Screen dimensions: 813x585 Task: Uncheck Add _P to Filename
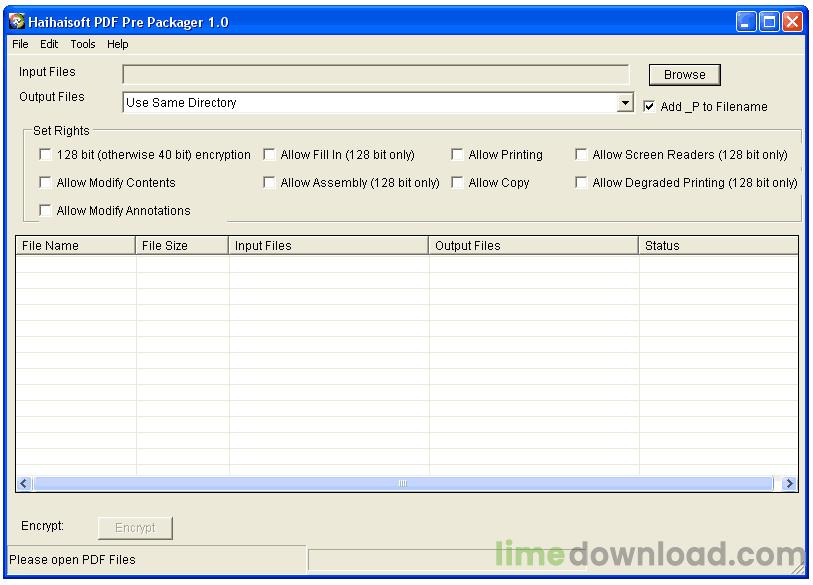[649, 106]
